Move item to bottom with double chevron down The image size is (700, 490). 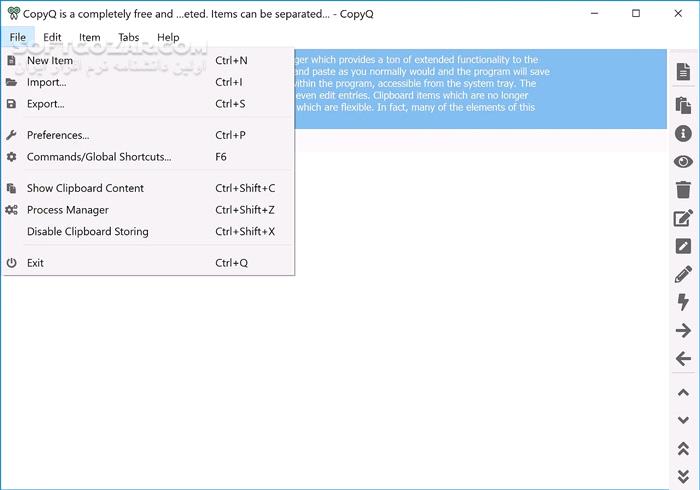click(683, 476)
